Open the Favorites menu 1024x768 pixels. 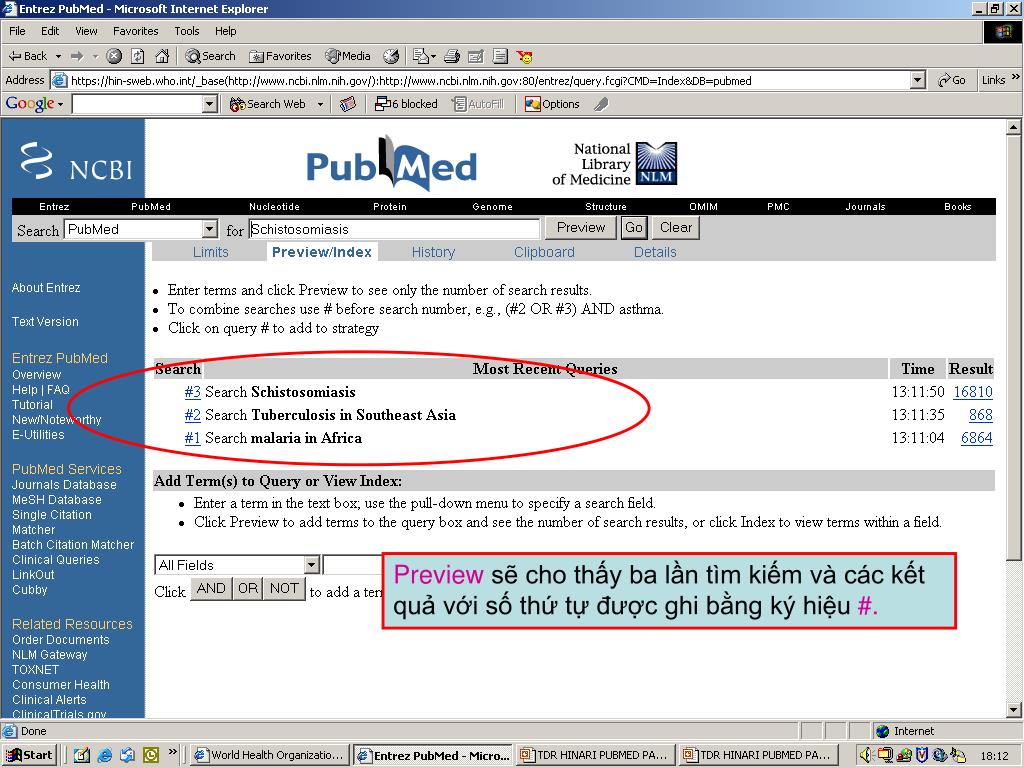[135, 31]
